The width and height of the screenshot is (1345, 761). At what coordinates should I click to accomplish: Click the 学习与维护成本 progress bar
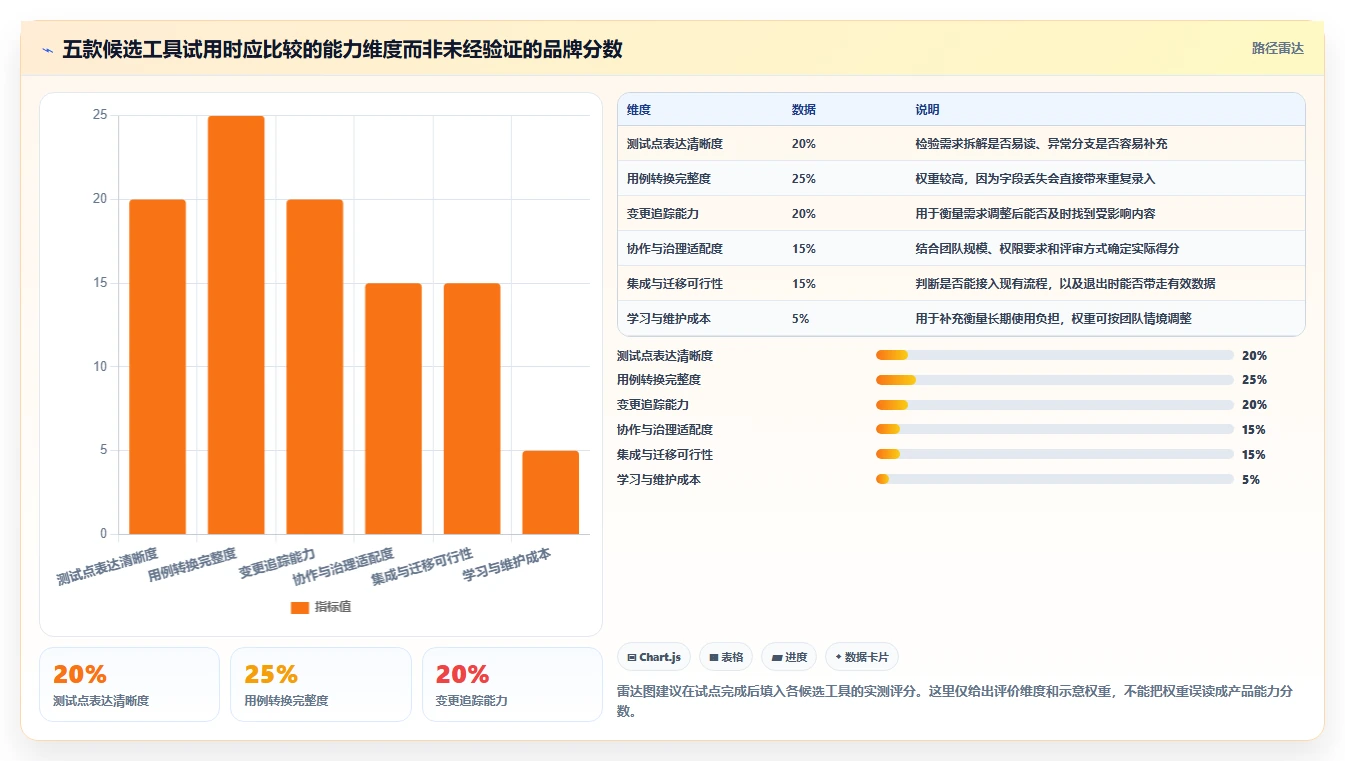coord(1054,479)
